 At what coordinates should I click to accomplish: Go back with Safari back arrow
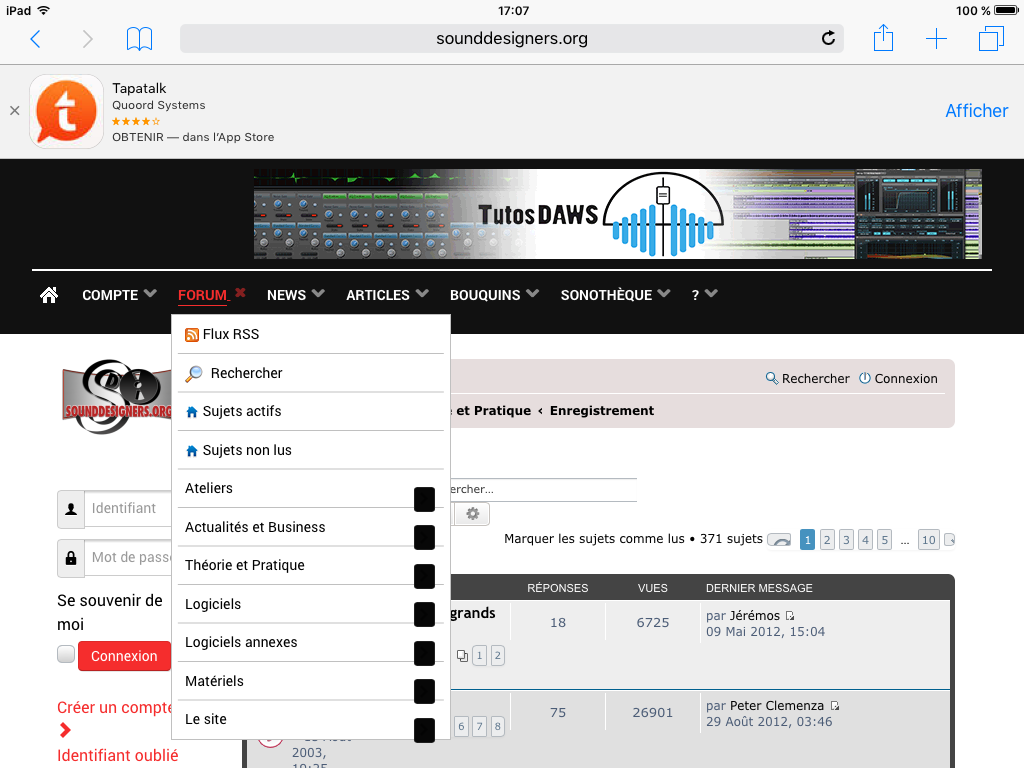point(36,39)
